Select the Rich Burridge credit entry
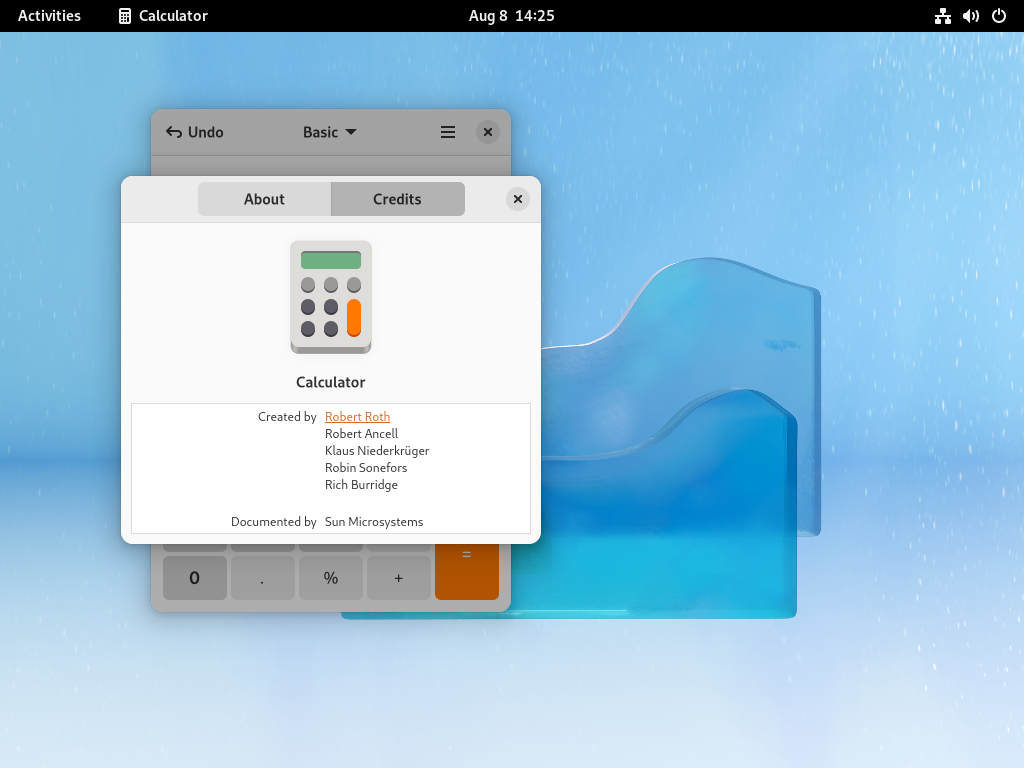This screenshot has width=1024, height=768. click(361, 485)
